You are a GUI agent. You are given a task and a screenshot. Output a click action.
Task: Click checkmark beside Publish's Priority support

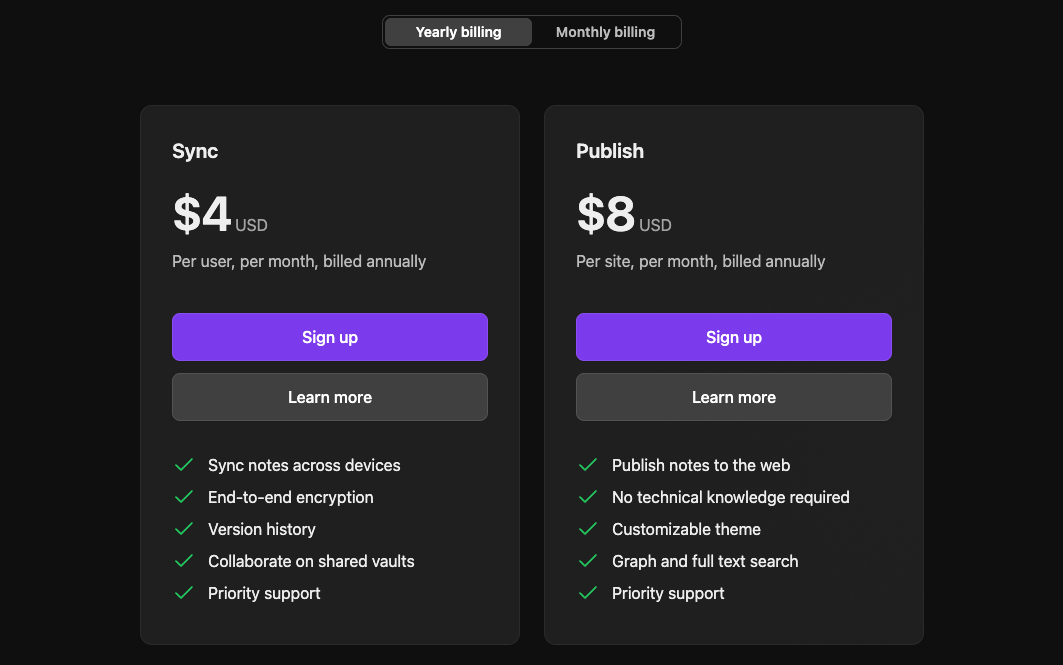pyautogui.click(x=588, y=593)
